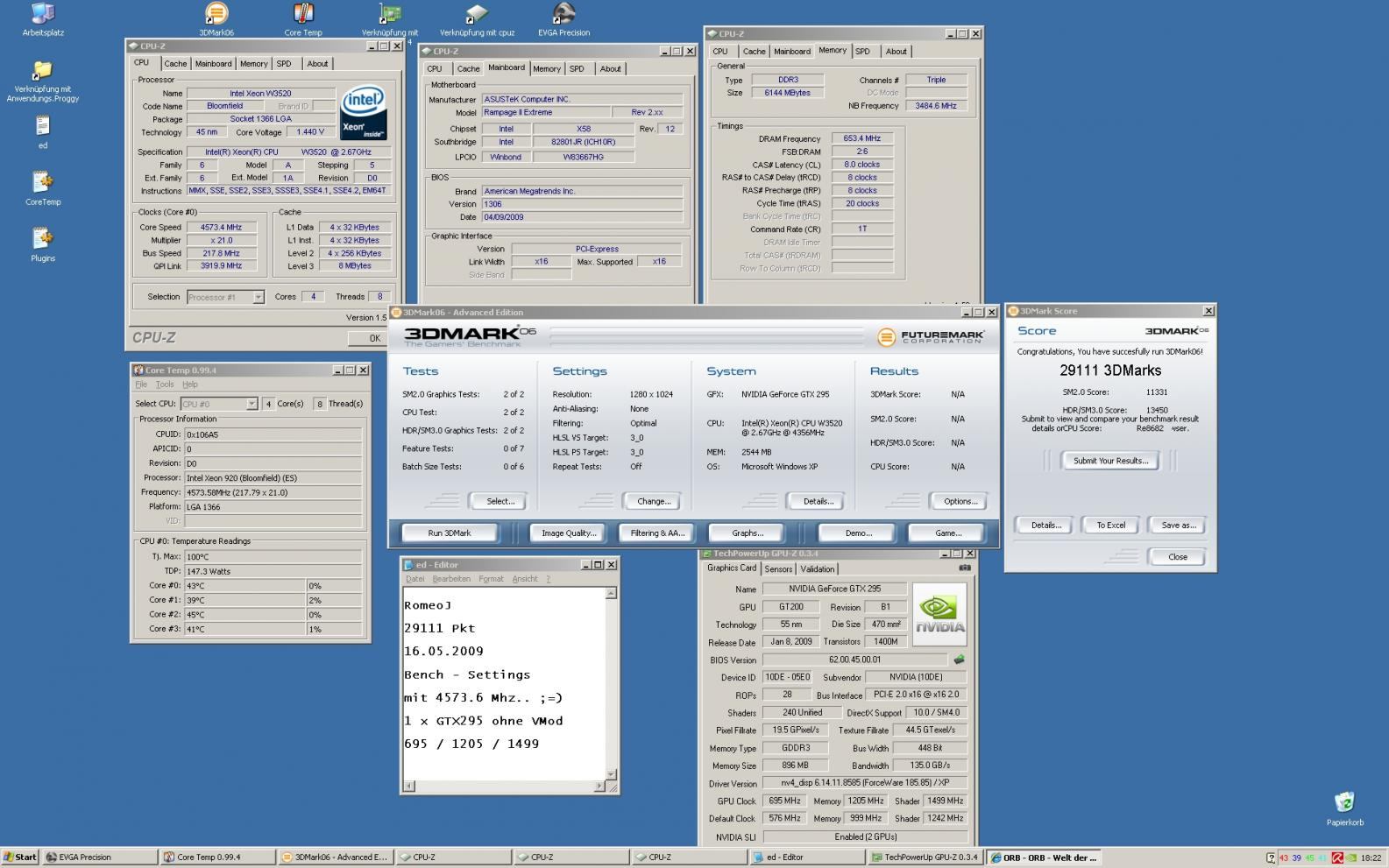Switch to TechPowerUp GPU-Z taskbar item
Viewport: 1389px width, 868px height.
pos(925,857)
